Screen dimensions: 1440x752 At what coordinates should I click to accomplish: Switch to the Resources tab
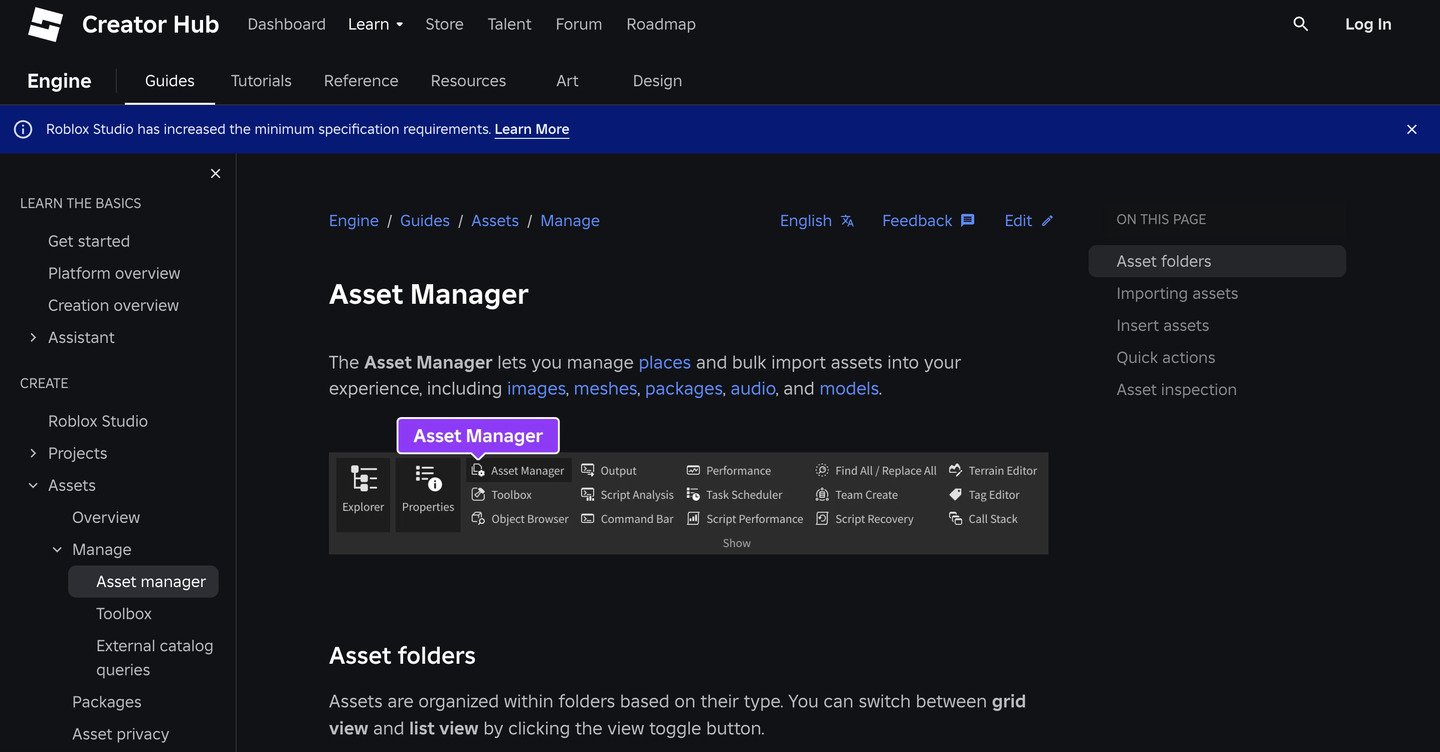pyautogui.click(x=468, y=81)
